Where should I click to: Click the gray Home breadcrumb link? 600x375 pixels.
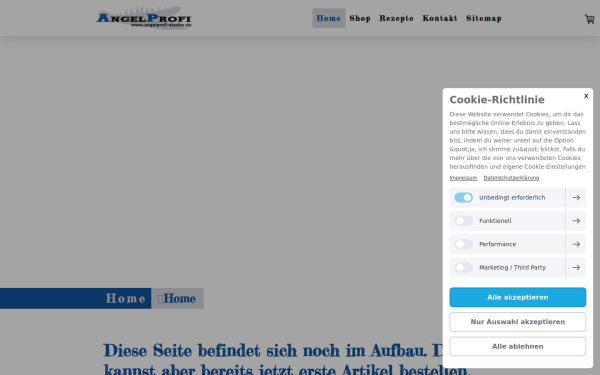pyautogui.click(x=177, y=298)
